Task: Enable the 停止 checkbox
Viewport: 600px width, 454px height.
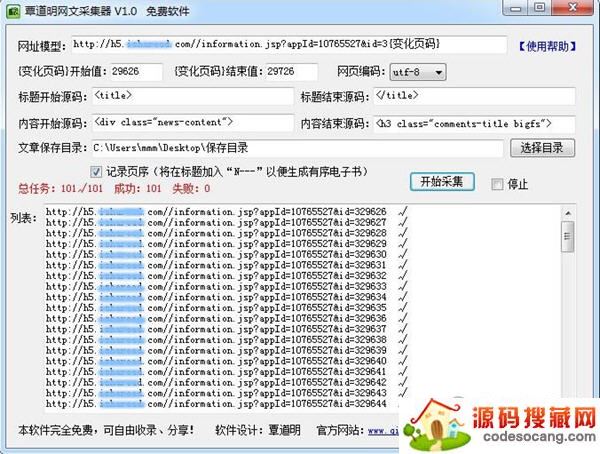Action: tap(497, 185)
